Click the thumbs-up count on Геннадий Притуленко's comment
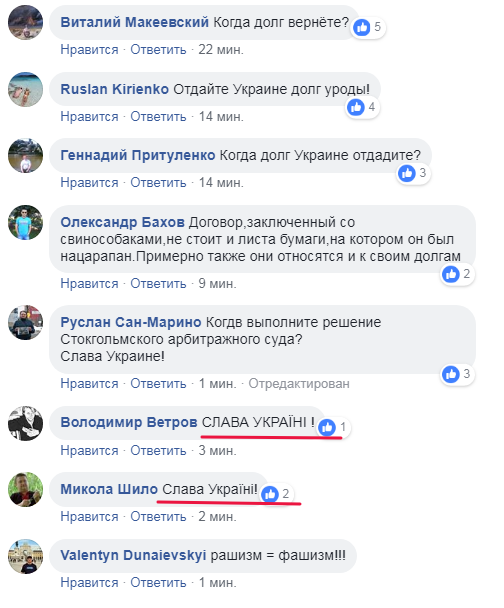504x608 pixels. tap(423, 173)
